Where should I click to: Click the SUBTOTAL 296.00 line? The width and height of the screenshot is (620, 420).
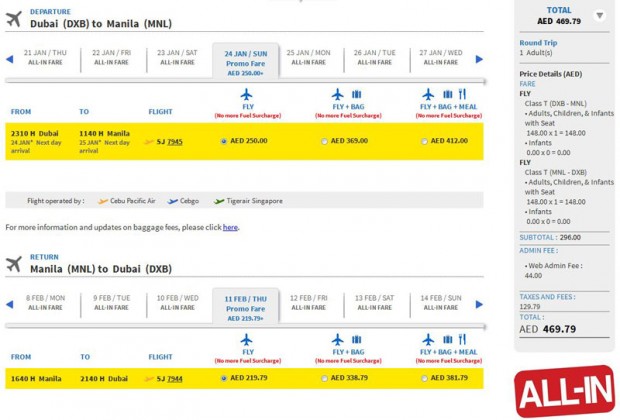coord(550,238)
